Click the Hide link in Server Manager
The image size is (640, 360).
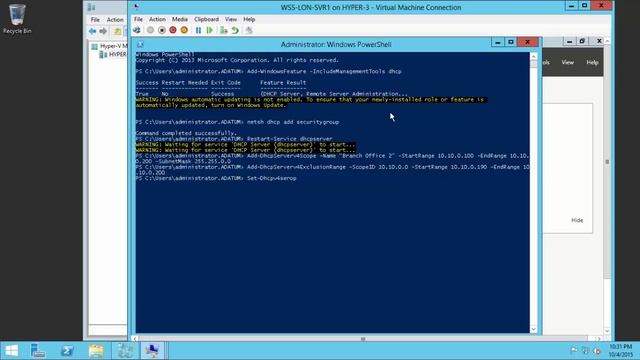tap(577, 220)
